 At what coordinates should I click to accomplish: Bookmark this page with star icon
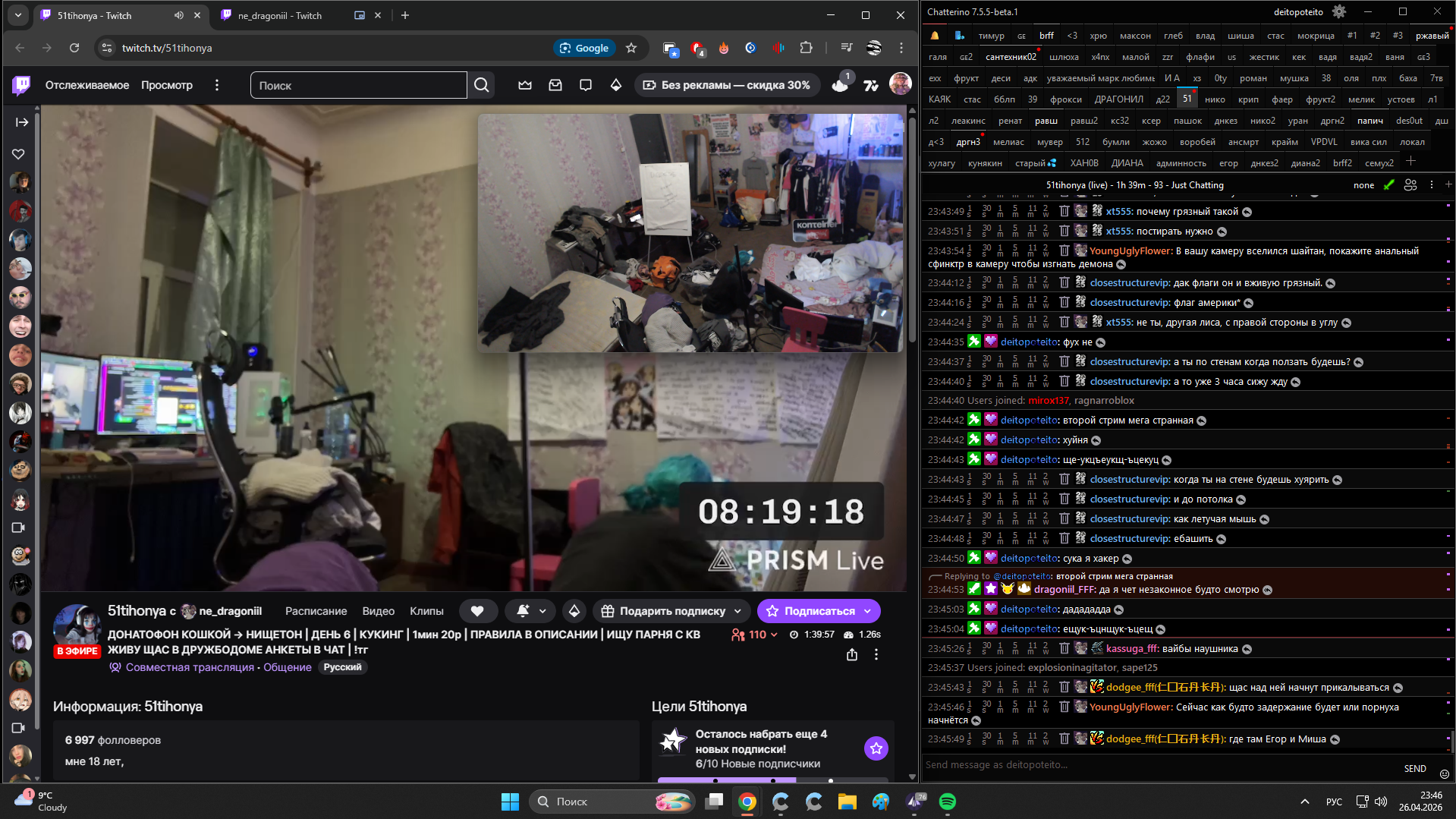pos(631,48)
